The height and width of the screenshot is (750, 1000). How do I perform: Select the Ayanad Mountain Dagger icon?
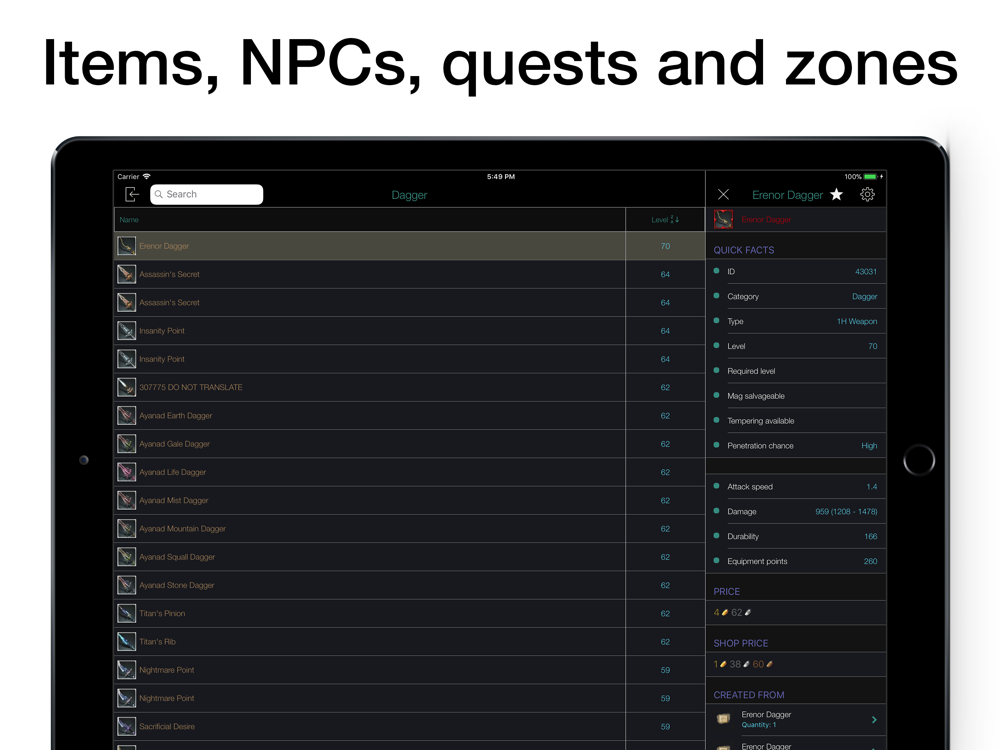(x=126, y=529)
